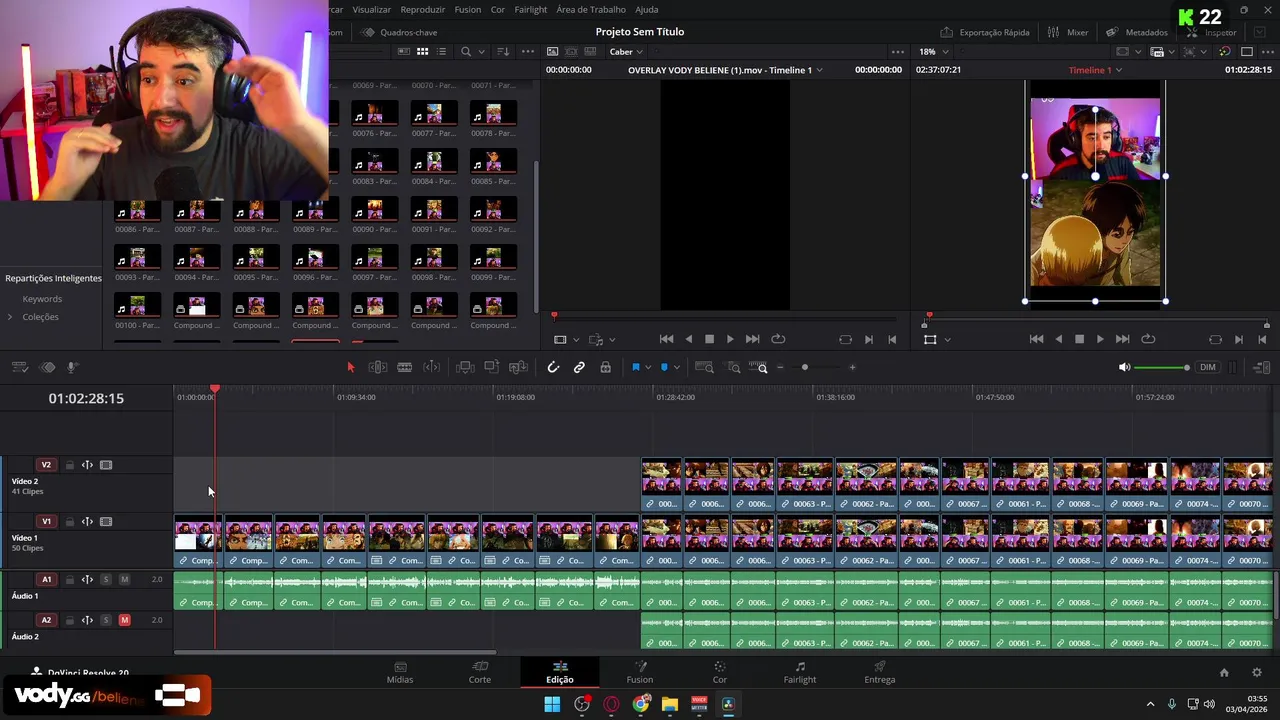
Task: Click the Replace Clip toolbar icon
Action: (x=518, y=367)
